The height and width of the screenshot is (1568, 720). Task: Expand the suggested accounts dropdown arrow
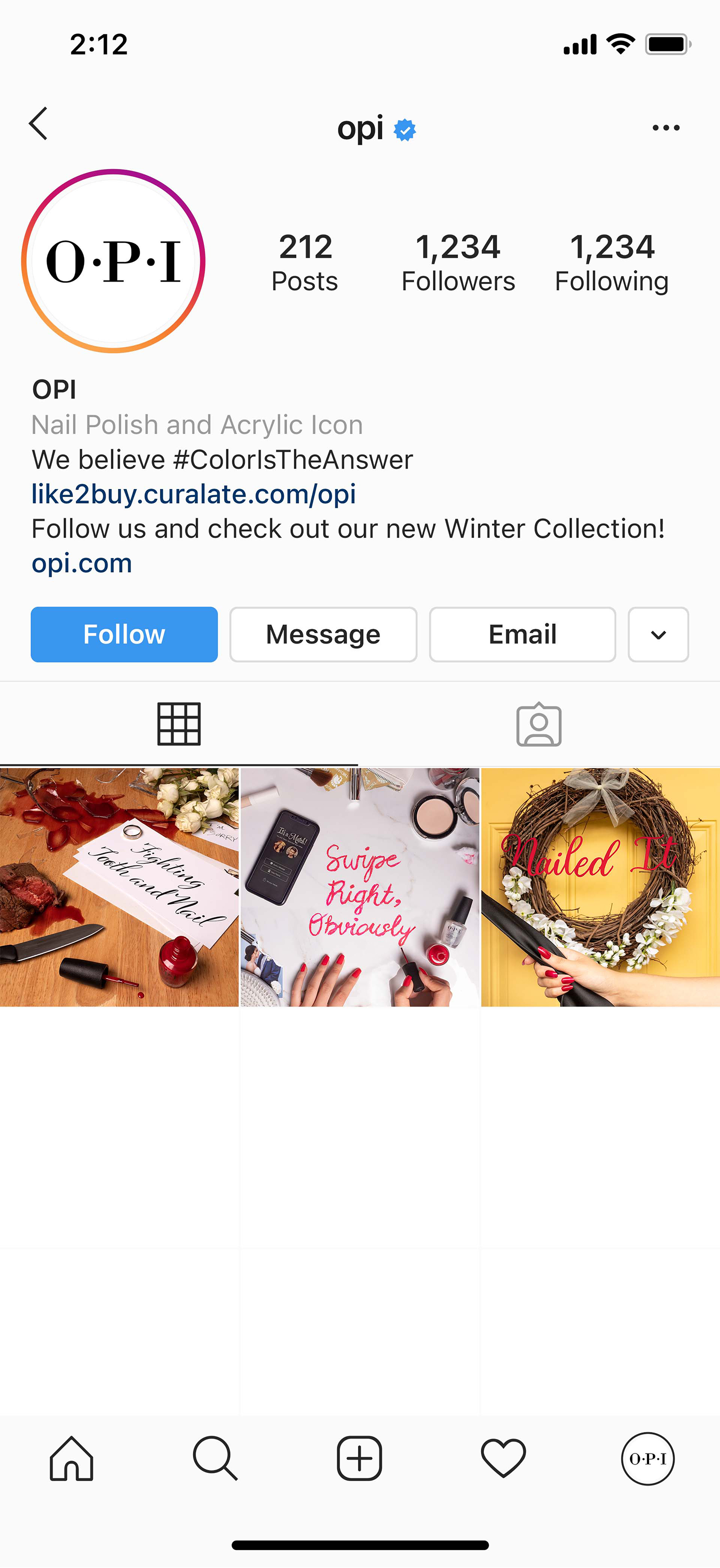pos(658,634)
